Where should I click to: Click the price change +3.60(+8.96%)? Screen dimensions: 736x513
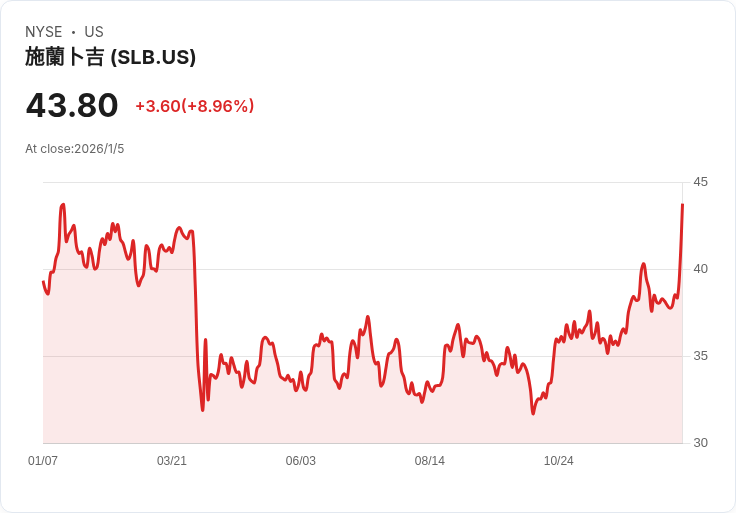195,106
